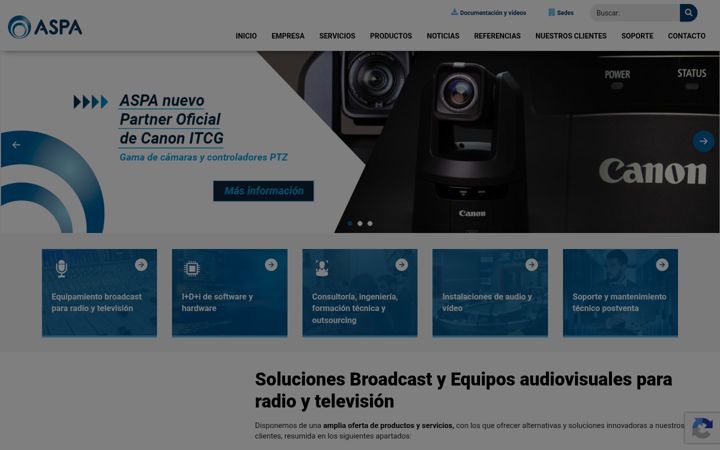The width and height of the screenshot is (720, 450).
Task: Click the ASPA logo
Action: (x=45, y=27)
